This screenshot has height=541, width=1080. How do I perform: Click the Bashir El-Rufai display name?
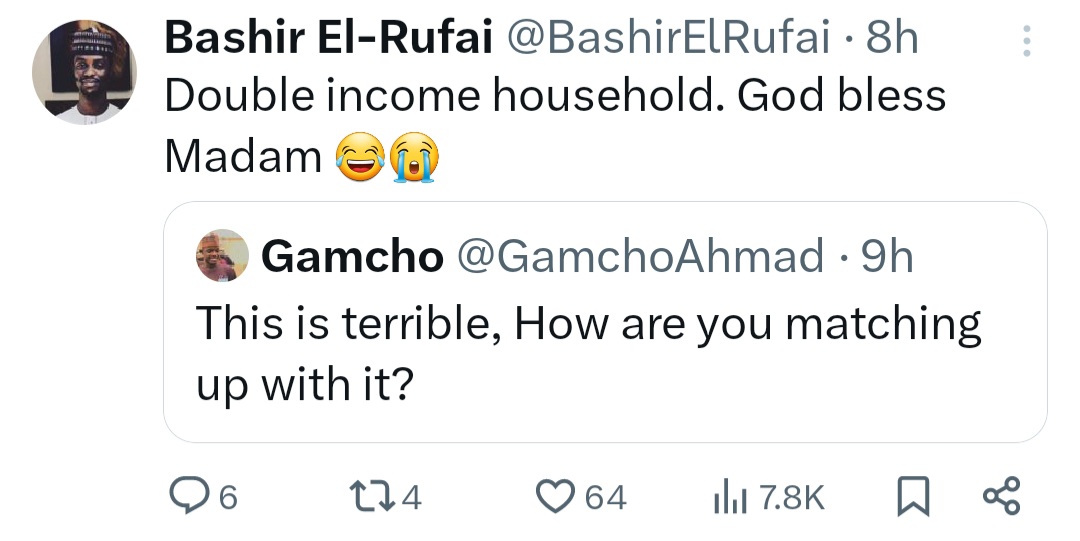pyautogui.click(x=328, y=39)
